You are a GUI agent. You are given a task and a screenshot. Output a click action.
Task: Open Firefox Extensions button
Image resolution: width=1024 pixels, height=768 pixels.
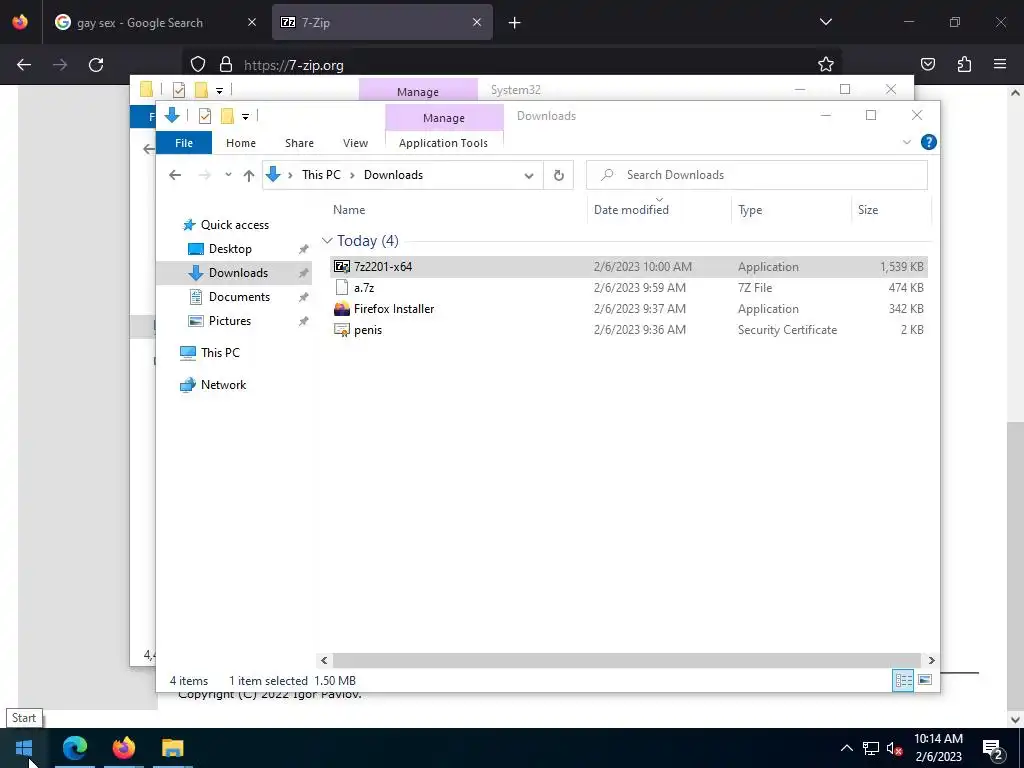click(964, 64)
